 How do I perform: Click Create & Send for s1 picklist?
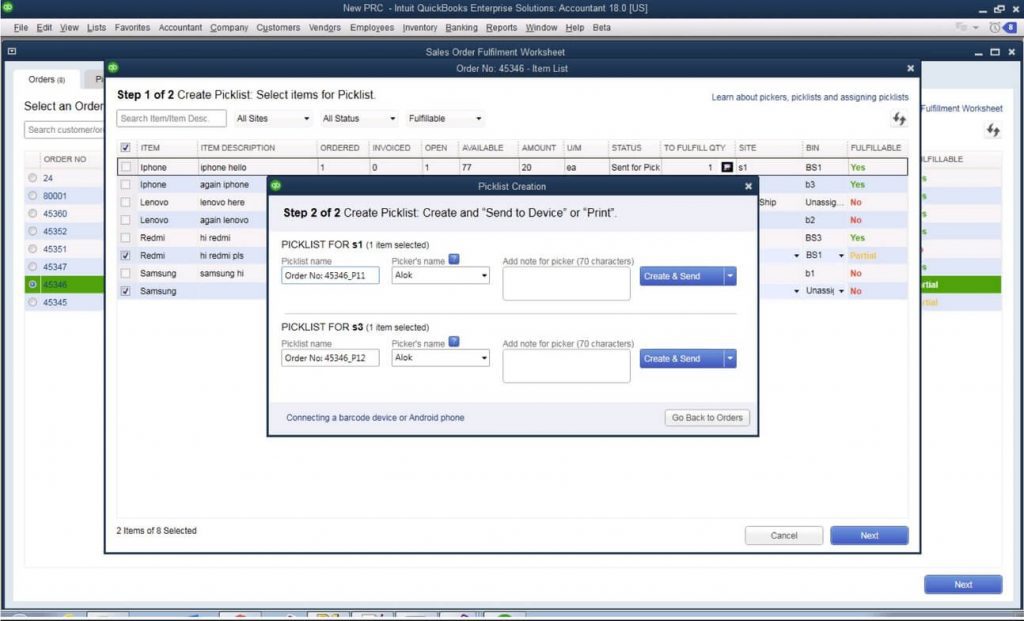tap(681, 276)
